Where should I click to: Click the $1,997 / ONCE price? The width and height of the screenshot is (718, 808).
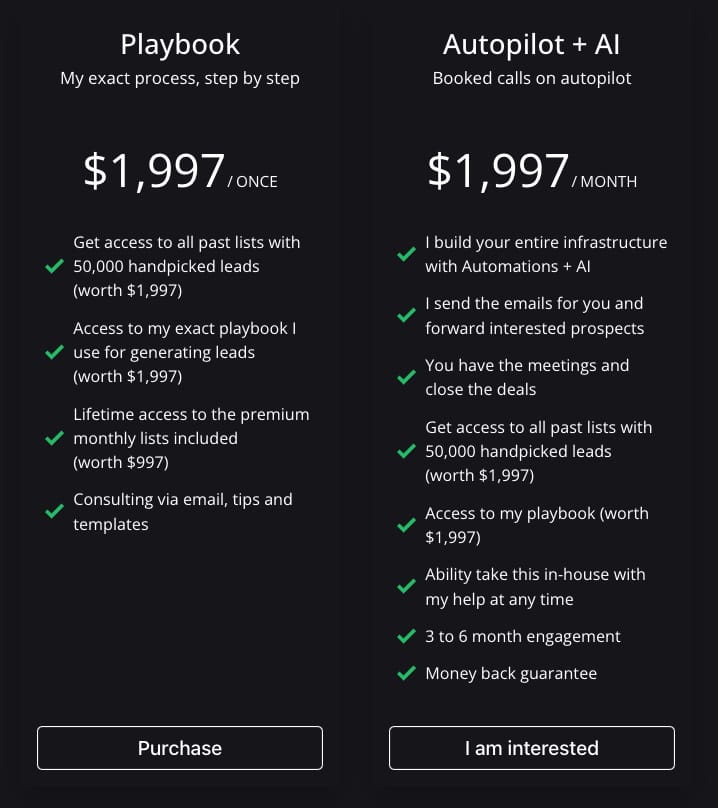(x=180, y=171)
